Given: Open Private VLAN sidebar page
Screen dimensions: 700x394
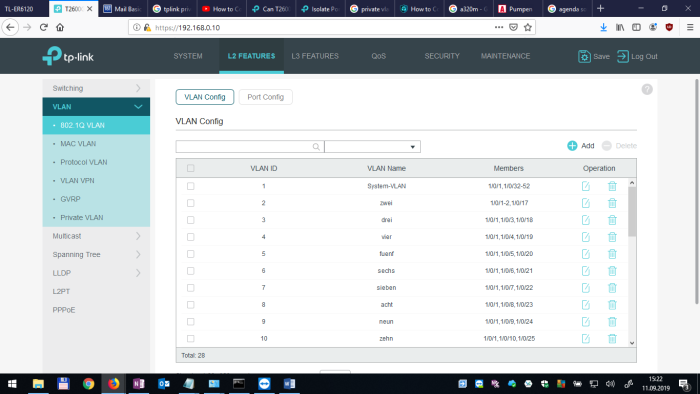Looking at the screenshot, I should (82, 218).
